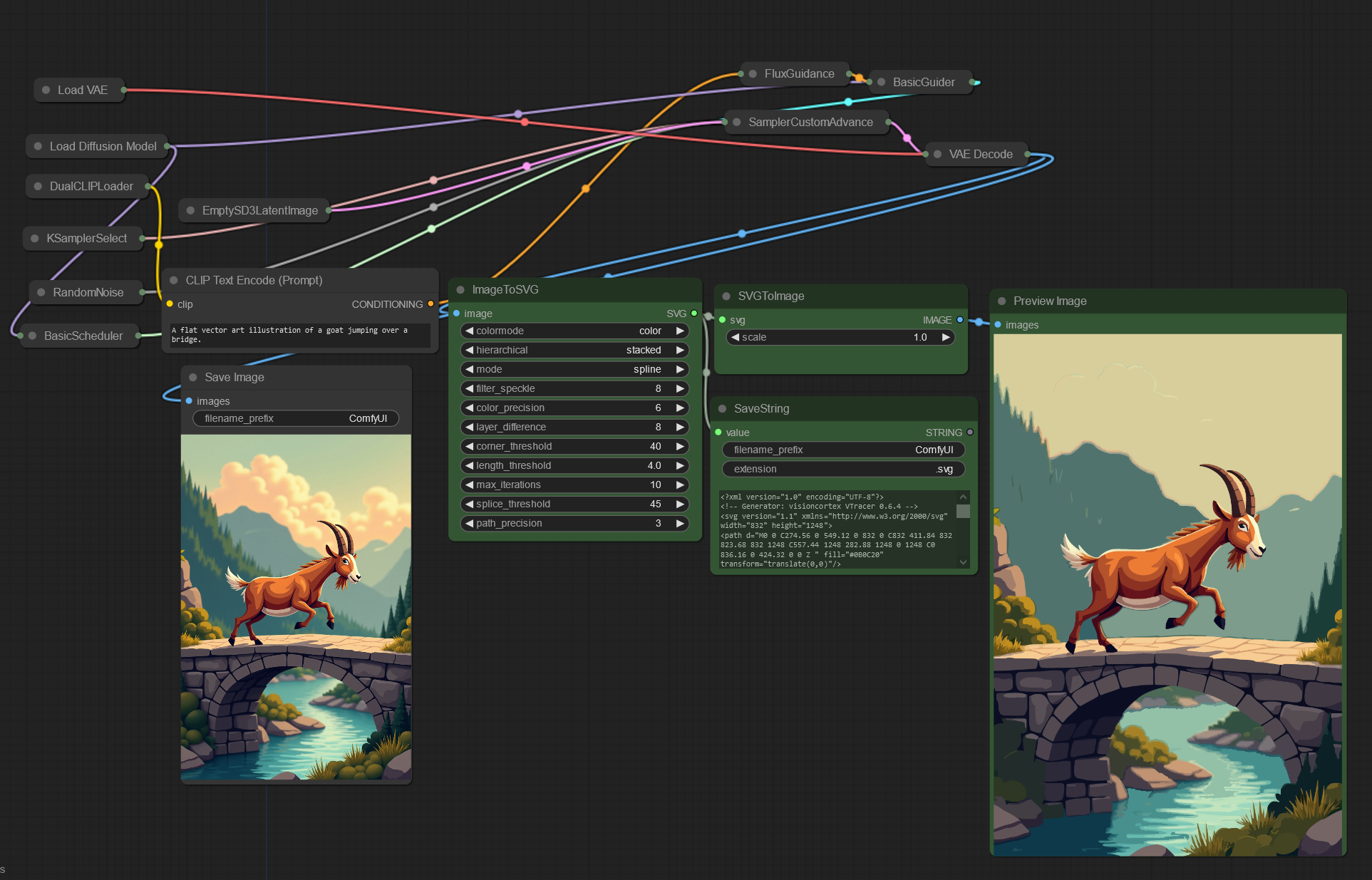Click the SVG output socket on ImageToSVG

coord(694,314)
